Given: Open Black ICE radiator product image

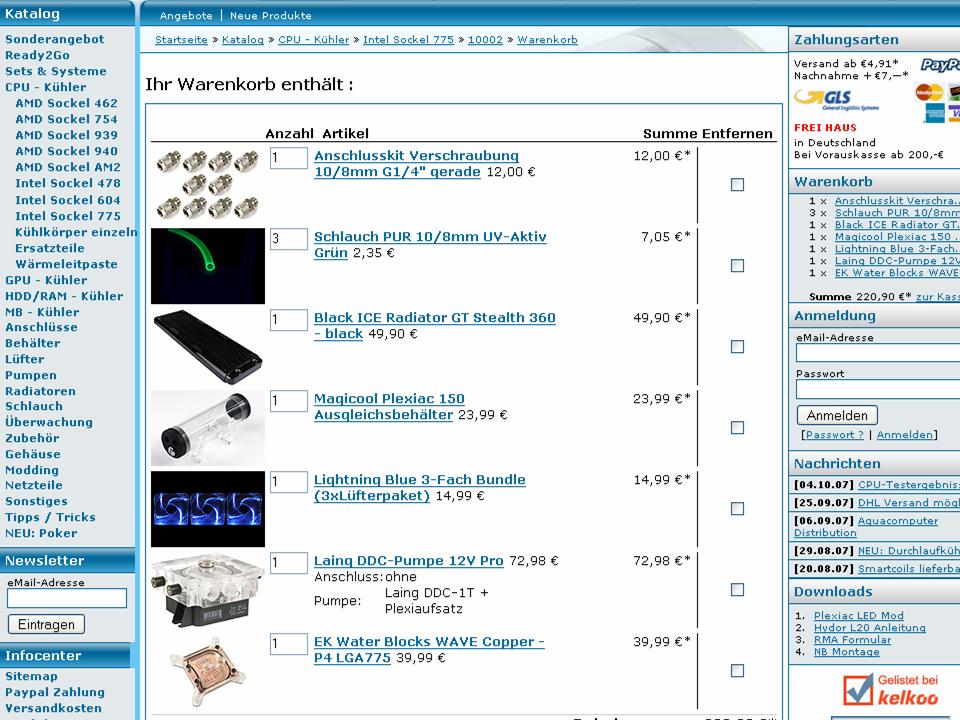Looking at the screenshot, I should (x=208, y=347).
